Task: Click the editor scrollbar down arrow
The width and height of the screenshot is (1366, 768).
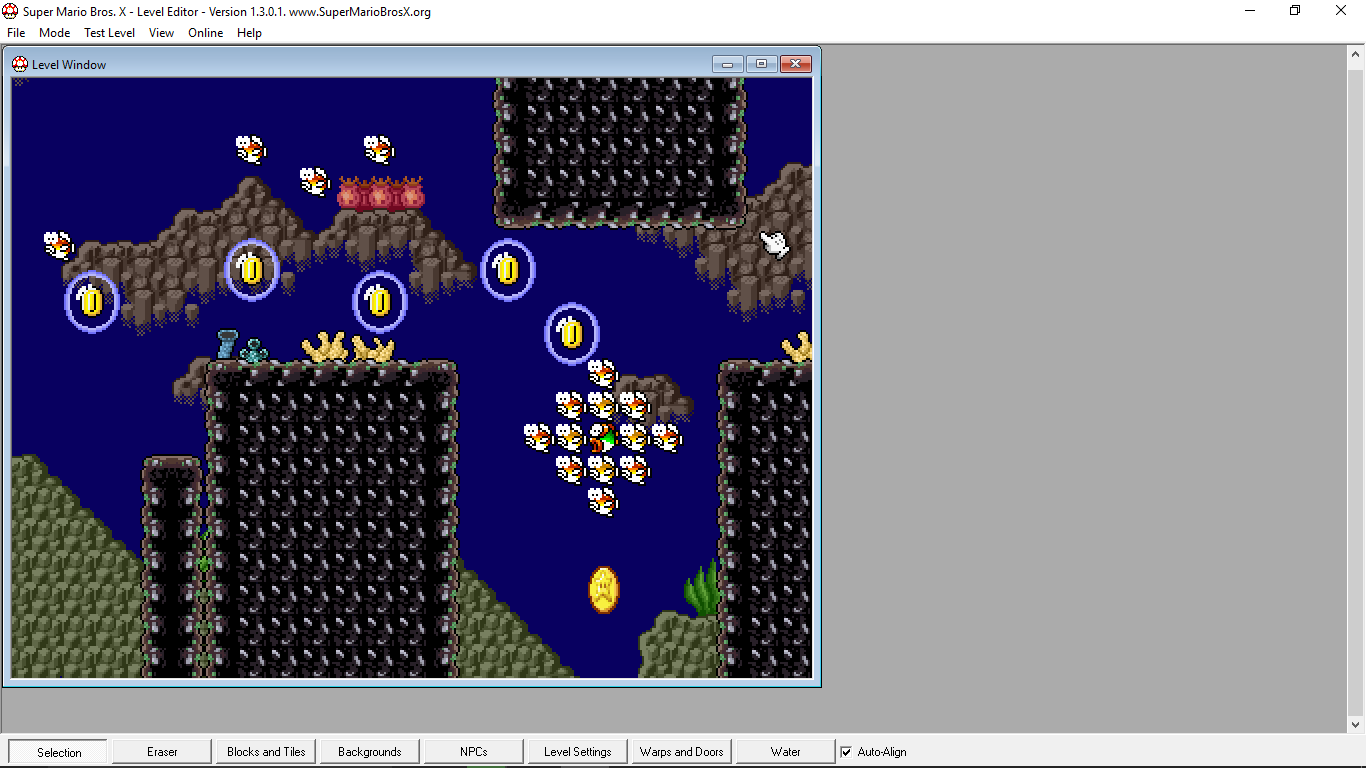Action: 1357,725
